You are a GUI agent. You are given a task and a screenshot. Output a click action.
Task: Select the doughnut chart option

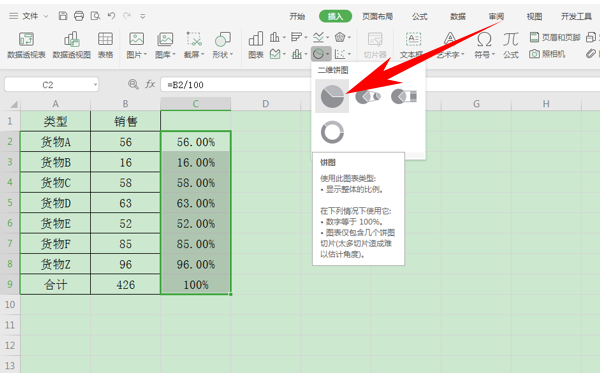(x=332, y=132)
